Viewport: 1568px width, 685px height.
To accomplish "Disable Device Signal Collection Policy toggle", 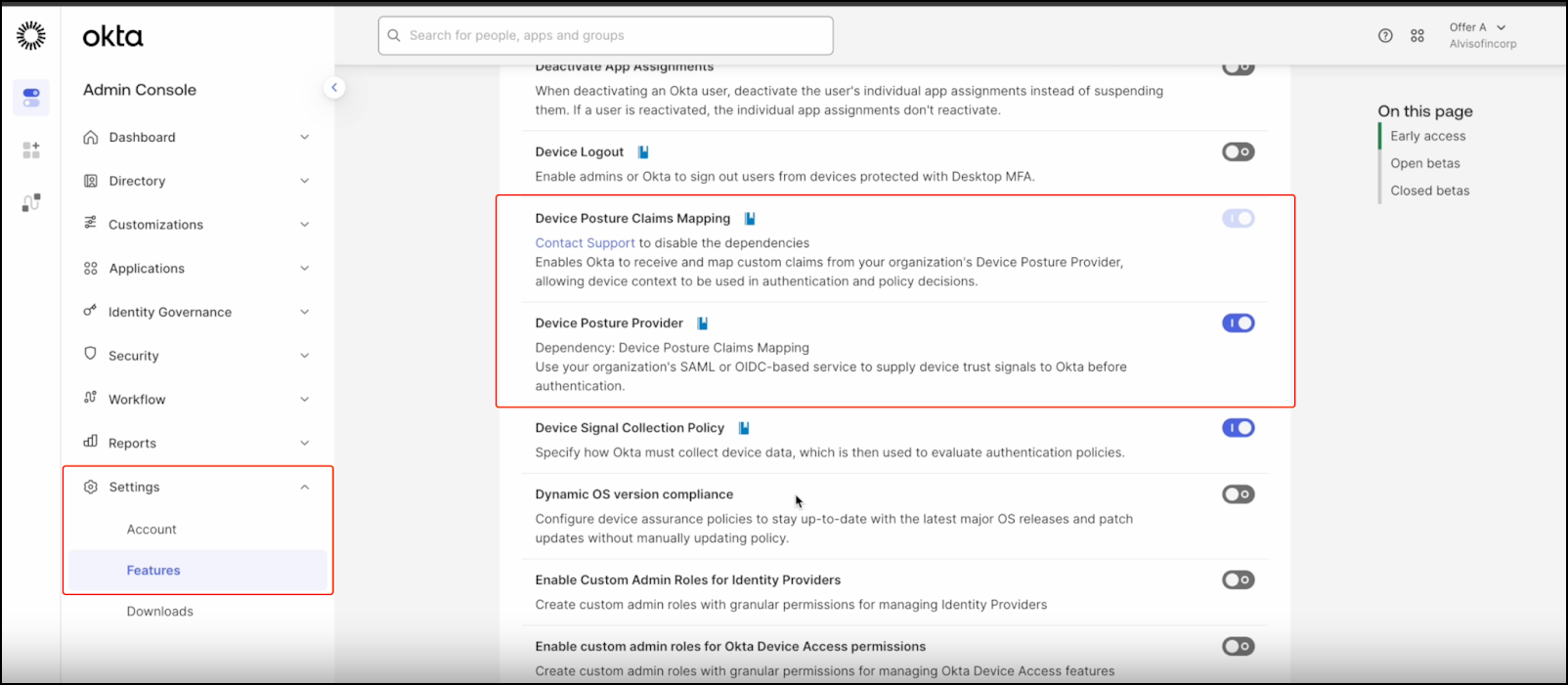I will point(1239,428).
